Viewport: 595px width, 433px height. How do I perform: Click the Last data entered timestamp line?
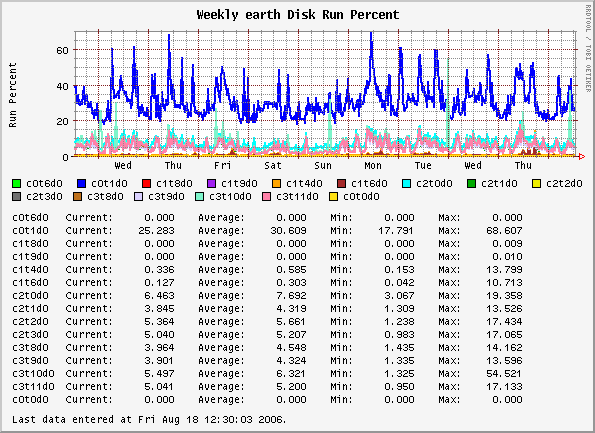149,420
